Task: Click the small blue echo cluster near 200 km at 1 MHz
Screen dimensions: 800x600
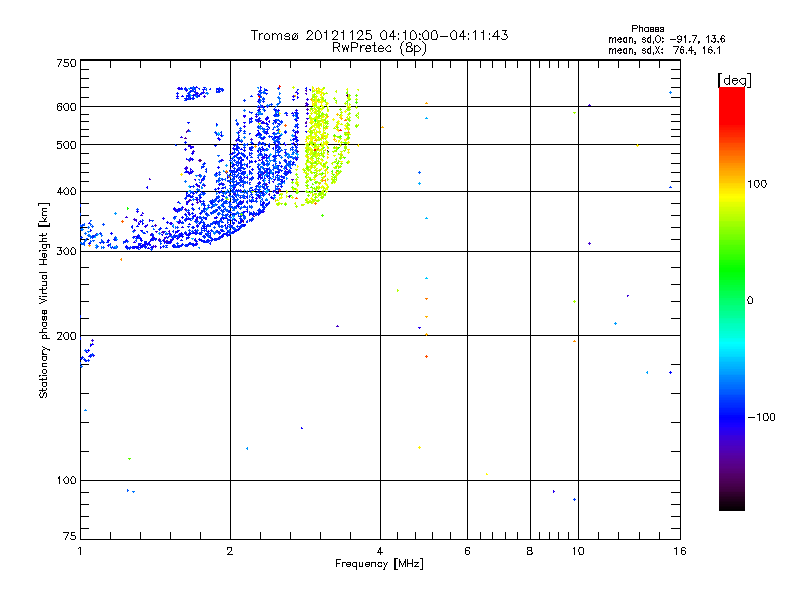Action: [x=87, y=353]
